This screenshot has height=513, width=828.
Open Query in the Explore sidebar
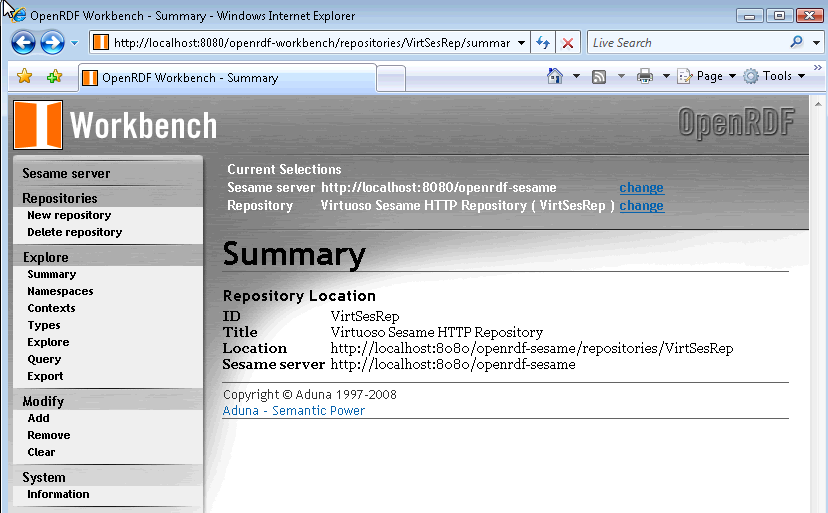44,359
